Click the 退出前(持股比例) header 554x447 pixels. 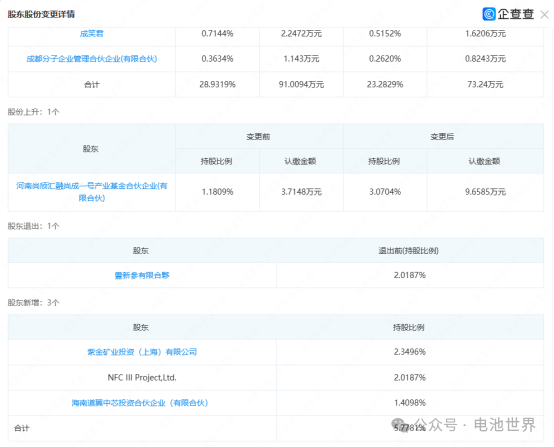coord(409,251)
